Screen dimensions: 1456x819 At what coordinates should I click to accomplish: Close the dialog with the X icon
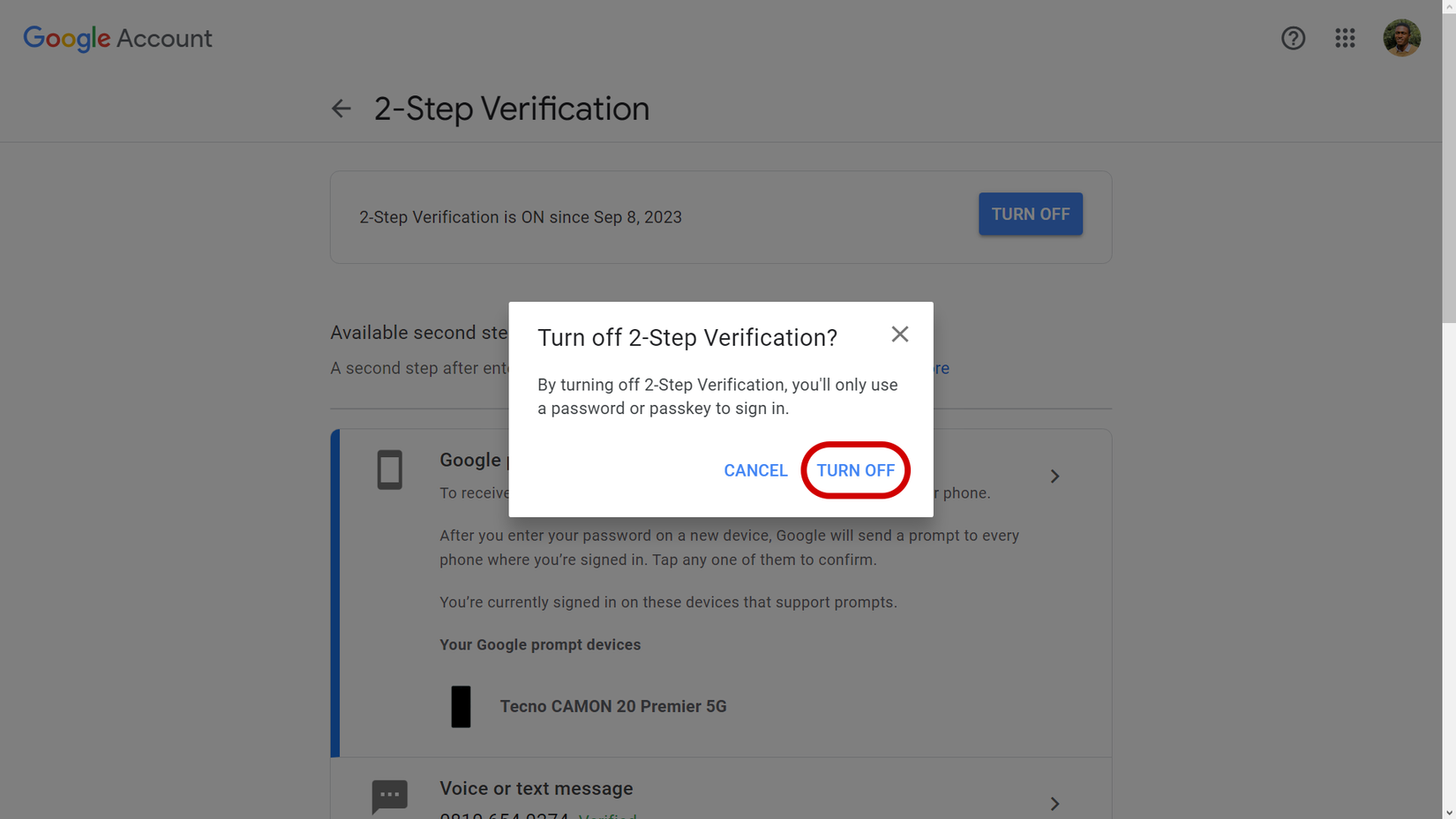point(899,334)
